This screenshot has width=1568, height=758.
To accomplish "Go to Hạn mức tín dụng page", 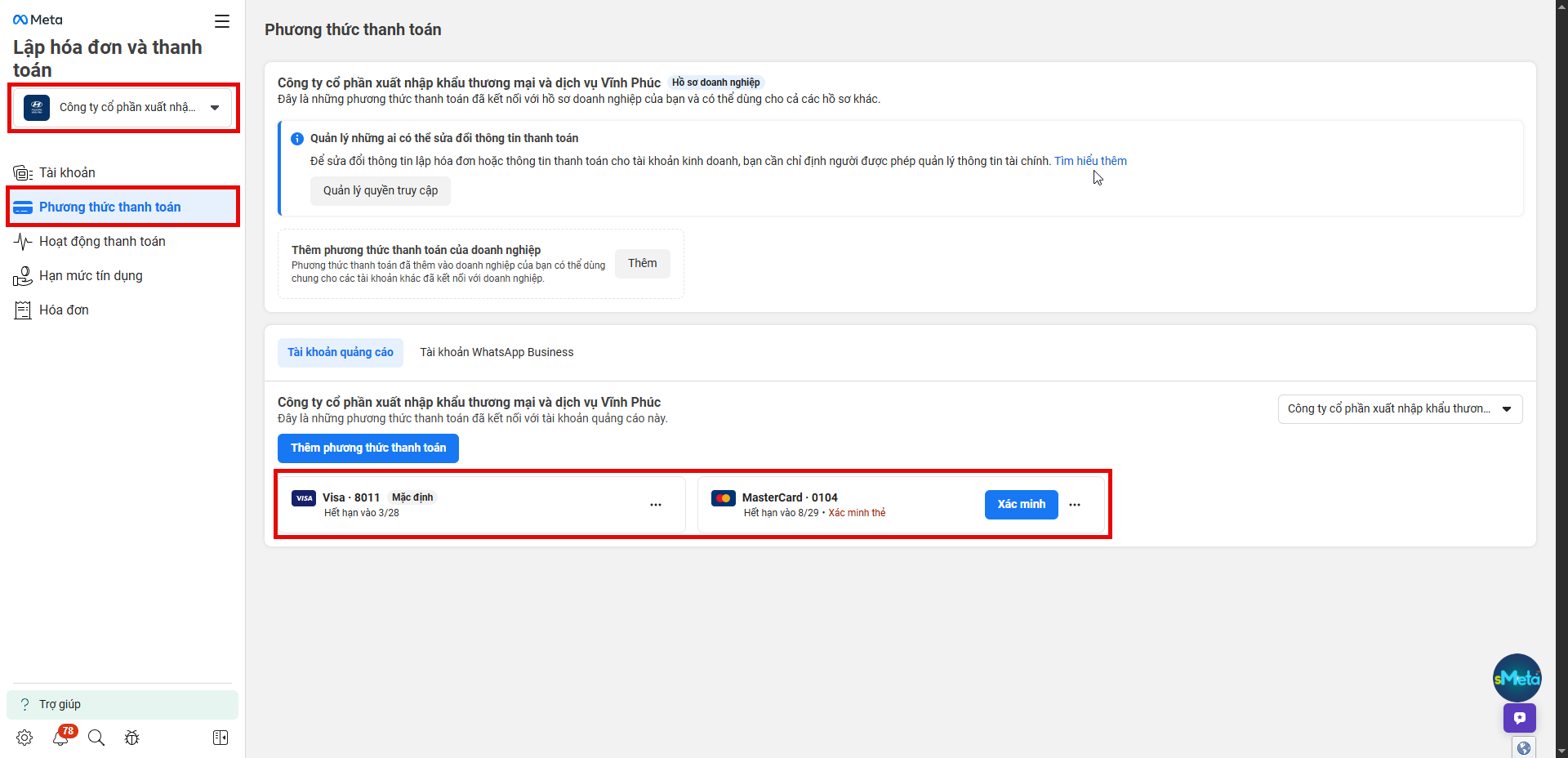I will [x=91, y=276].
